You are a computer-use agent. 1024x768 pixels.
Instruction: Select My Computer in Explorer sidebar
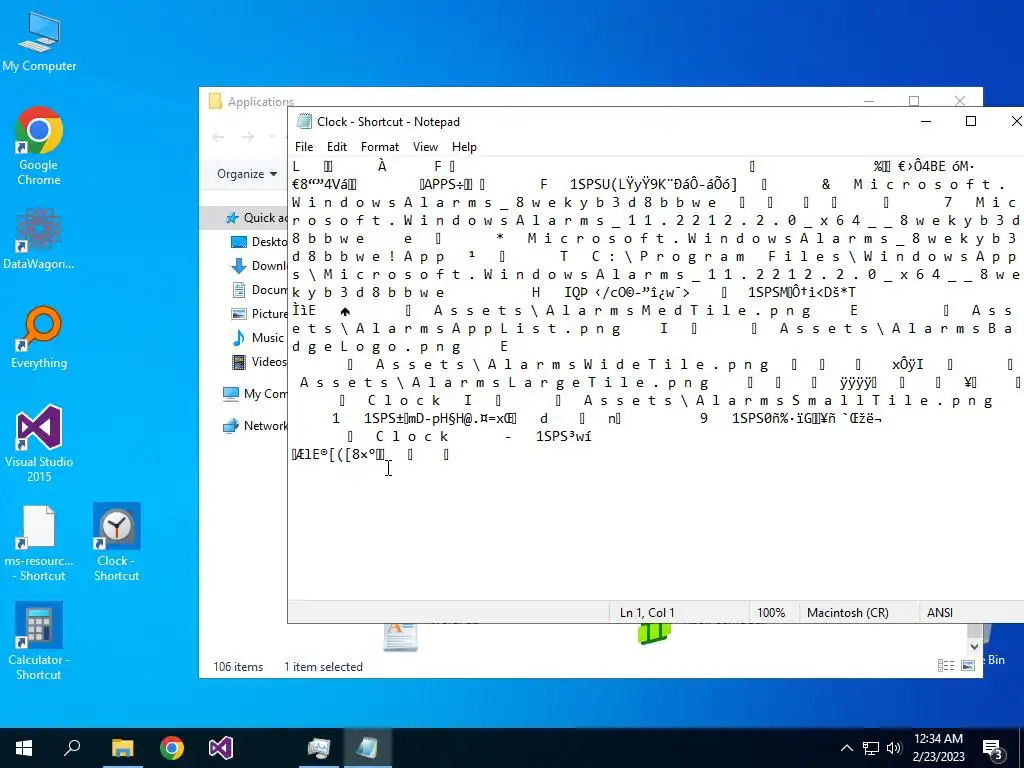point(255,394)
